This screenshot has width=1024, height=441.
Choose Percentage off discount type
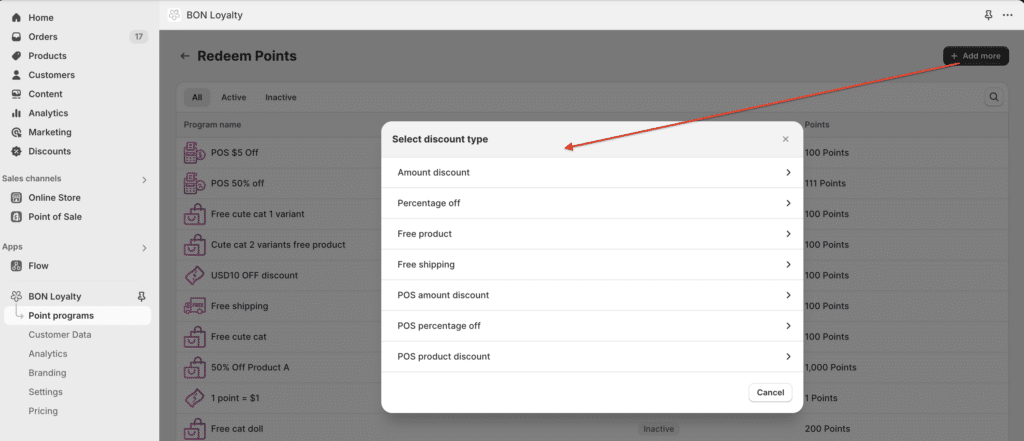[592, 203]
